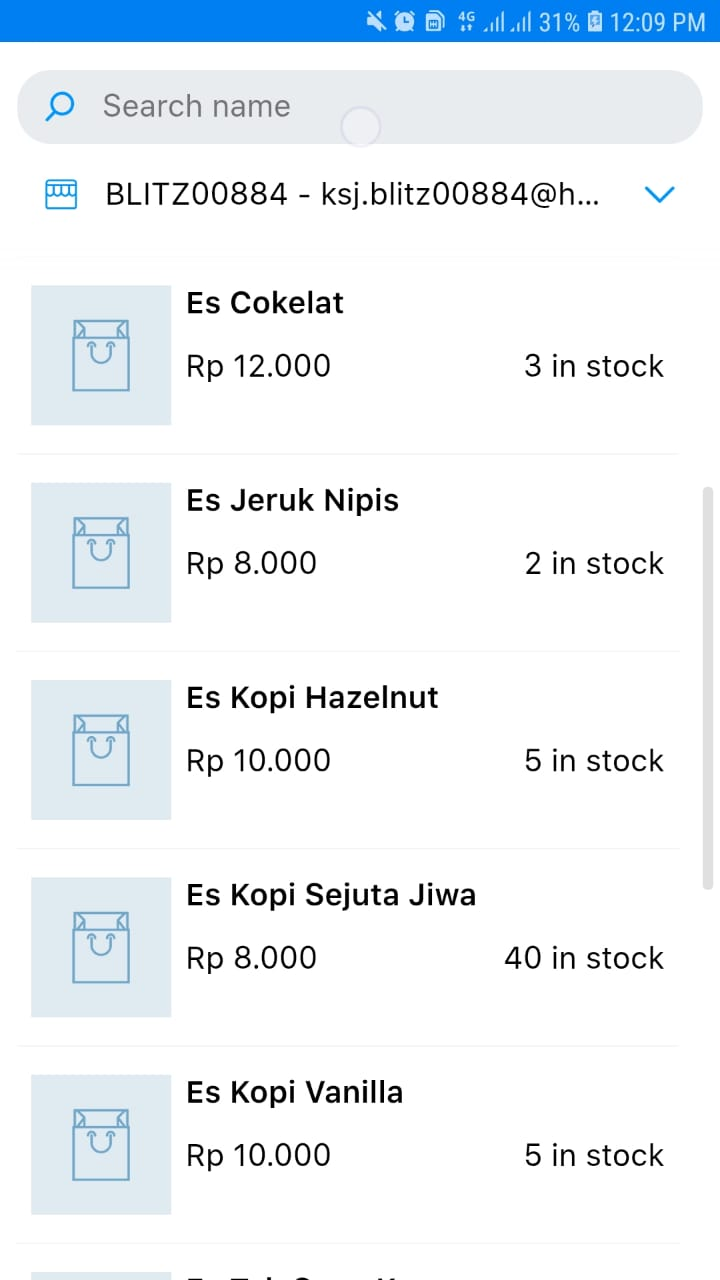Tap the store icon beside BLITZ00884
Image resolution: width=720 pixels, height=1280 pixels.
[x=61, y=194]
